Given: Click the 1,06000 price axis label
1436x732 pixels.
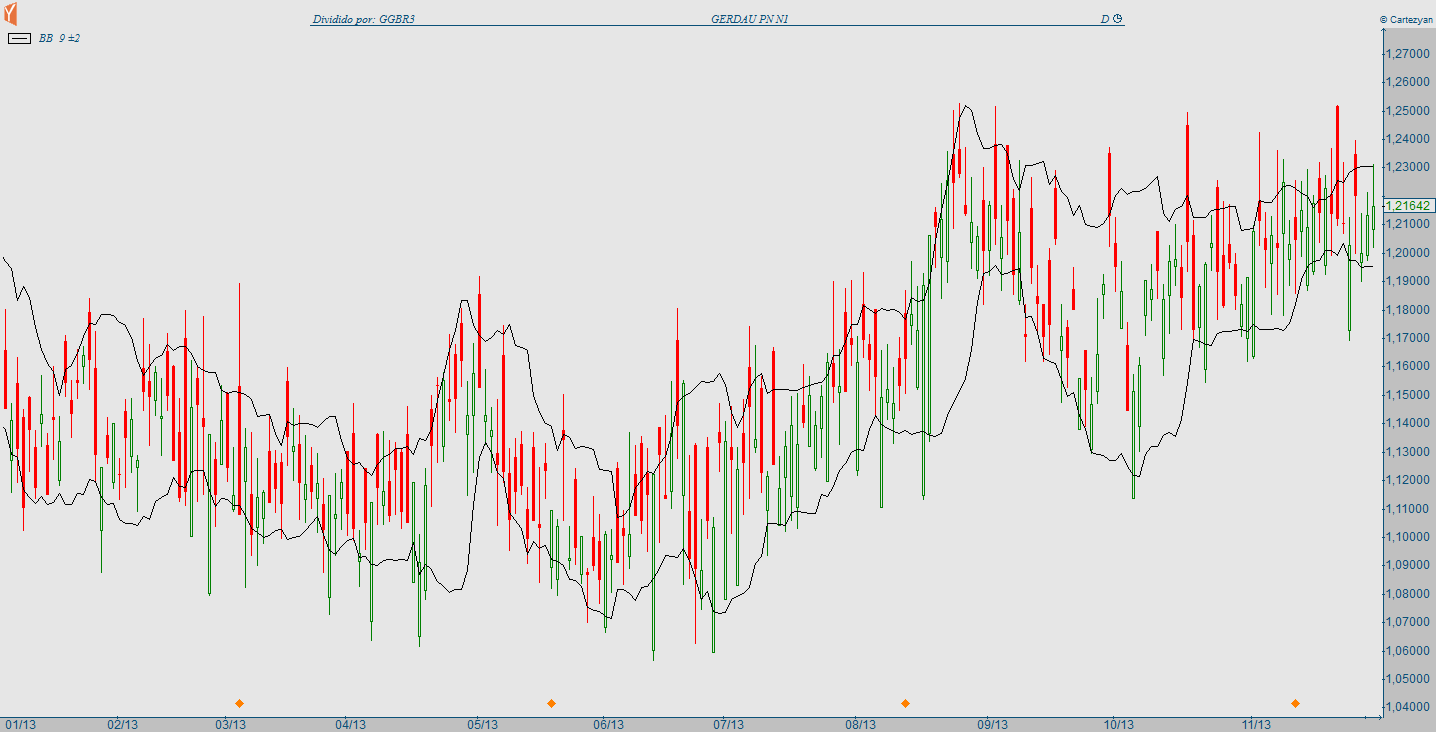Looking at the screenshot, I should coord(1407,651).
